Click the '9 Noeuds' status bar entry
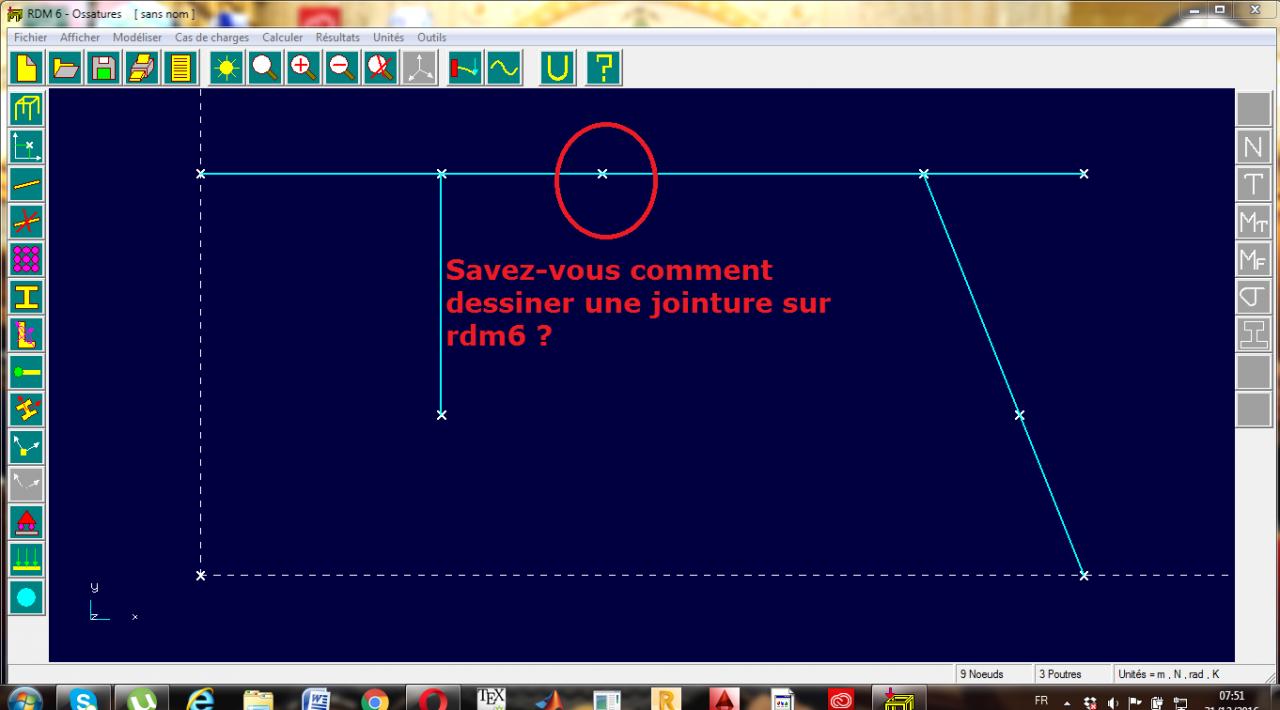 click(994, 674)
